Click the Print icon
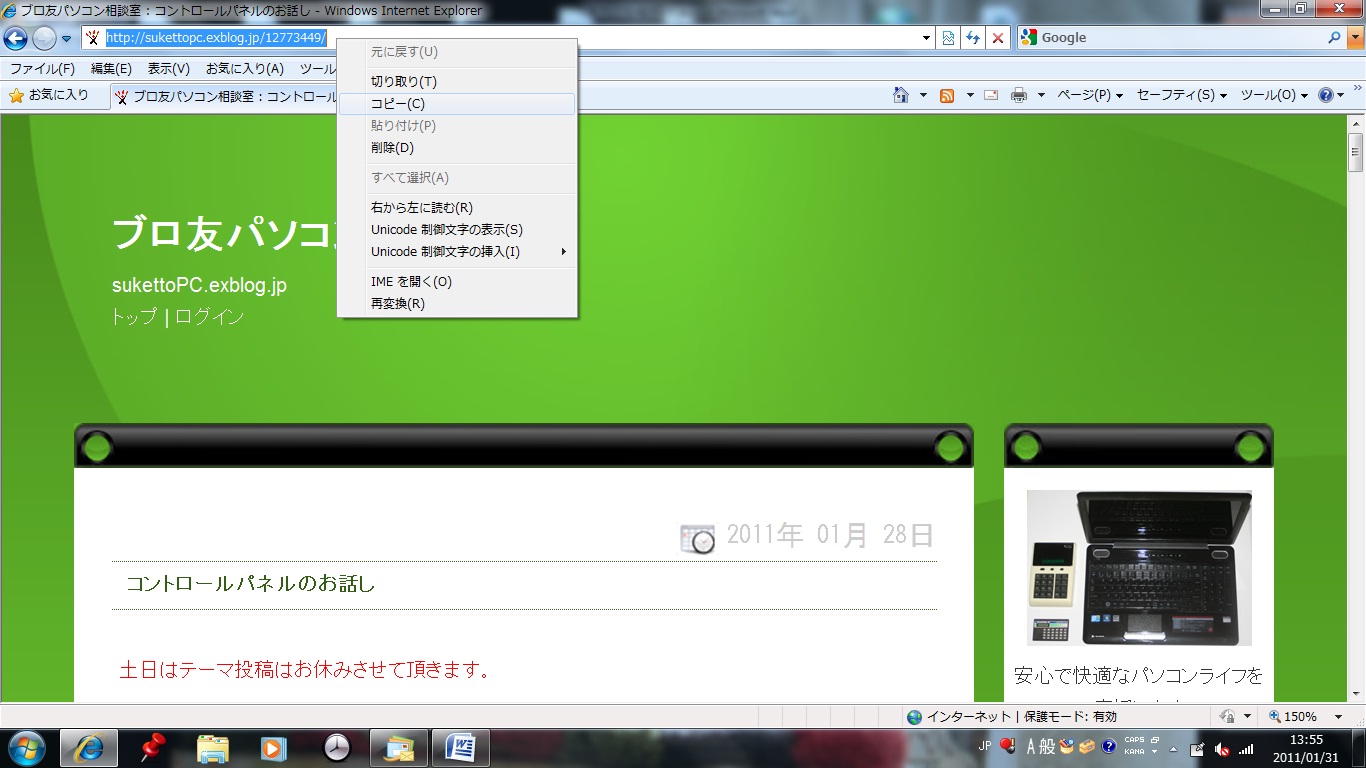Viewport: 1366px width, 768px height. pyautogui.click(x=1019, y=96)
